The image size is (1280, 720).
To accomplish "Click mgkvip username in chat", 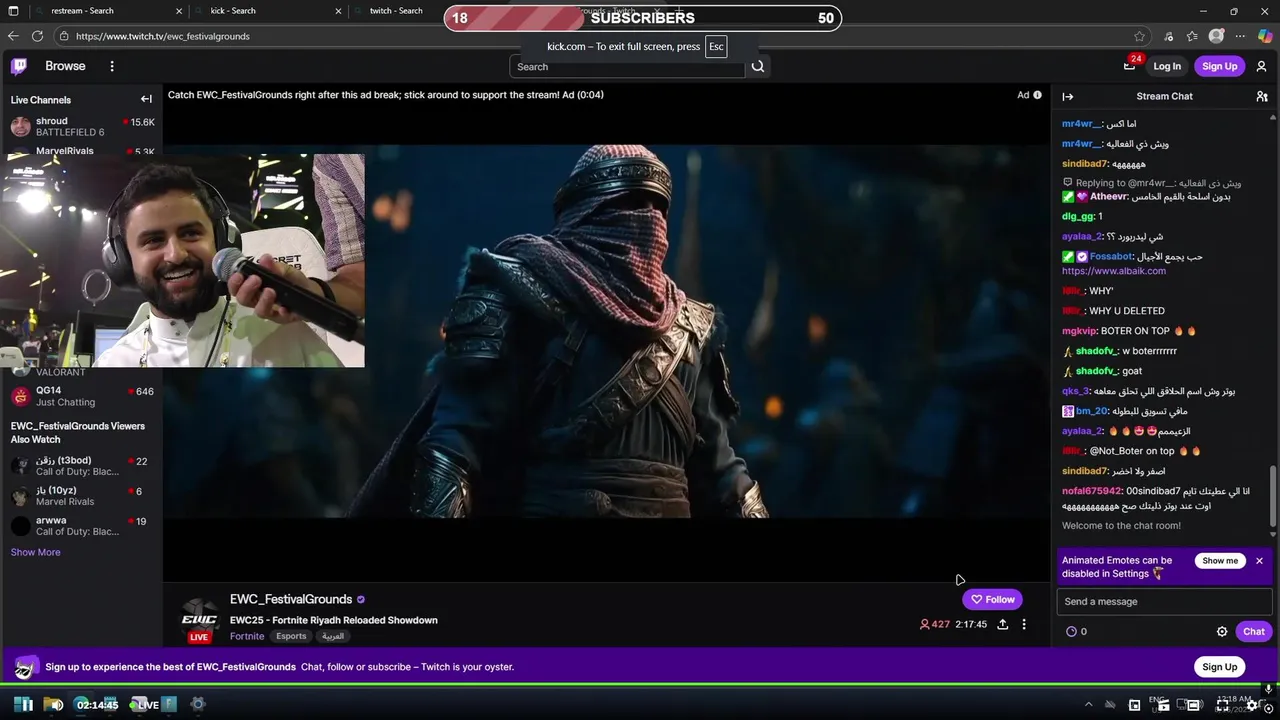I will [1079, 331].
